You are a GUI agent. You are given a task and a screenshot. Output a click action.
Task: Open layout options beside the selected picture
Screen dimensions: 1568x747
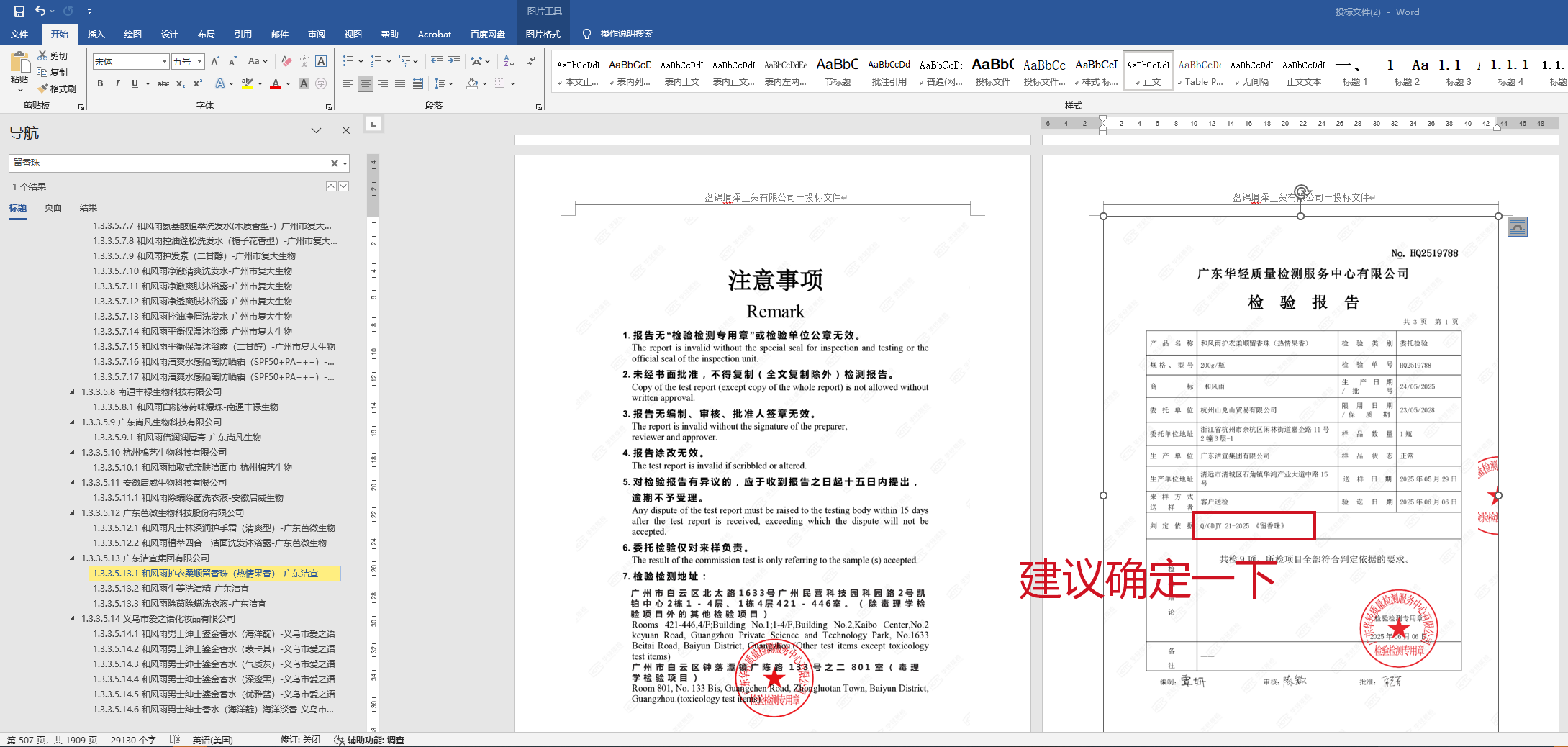[1518, 227]
